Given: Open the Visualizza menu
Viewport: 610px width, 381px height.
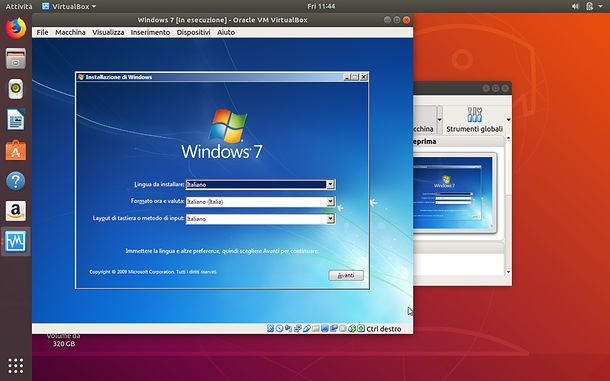Looking at the screenshot, I should point(108,32).
